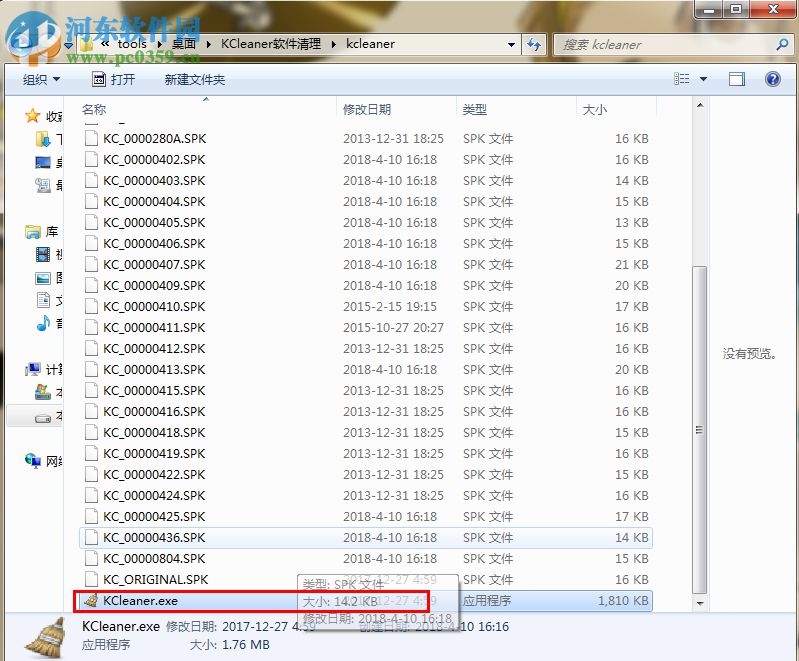Screen dimensions: 799x661
Task: Click the file icon of KC_ORIGINAL.SPK
Action: coord(91,579)
